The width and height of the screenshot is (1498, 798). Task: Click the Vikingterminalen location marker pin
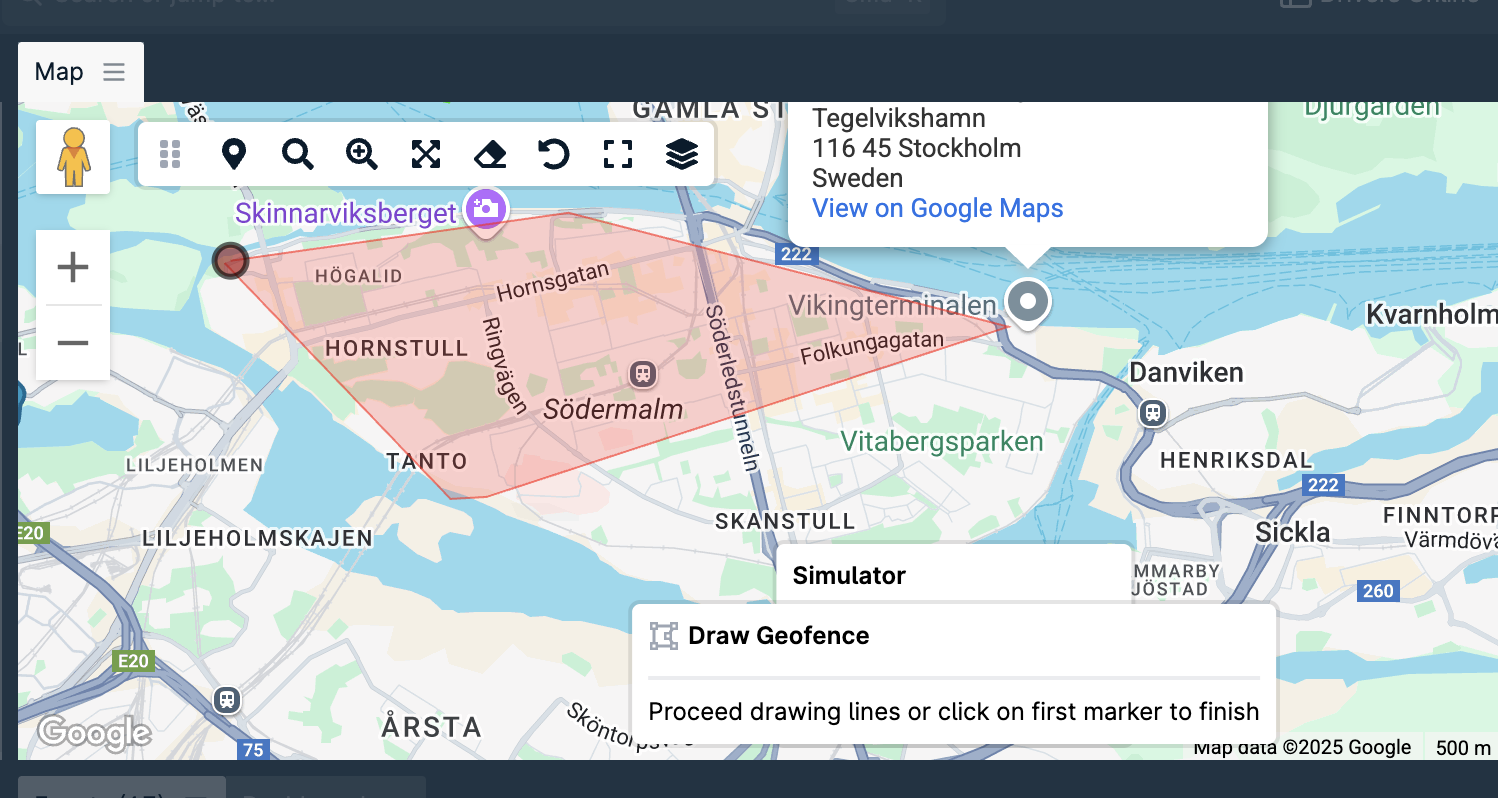(x=1027, y=302)
